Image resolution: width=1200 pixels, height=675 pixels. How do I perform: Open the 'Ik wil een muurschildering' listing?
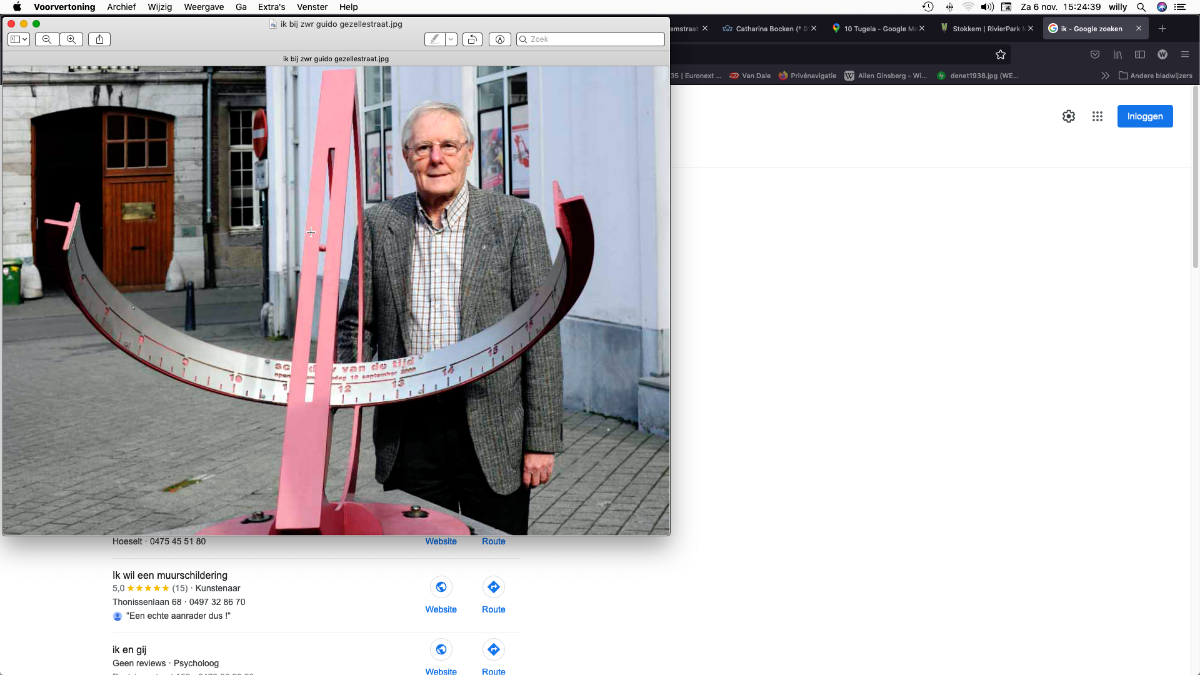pyautogui.click(x=170, y=575)
